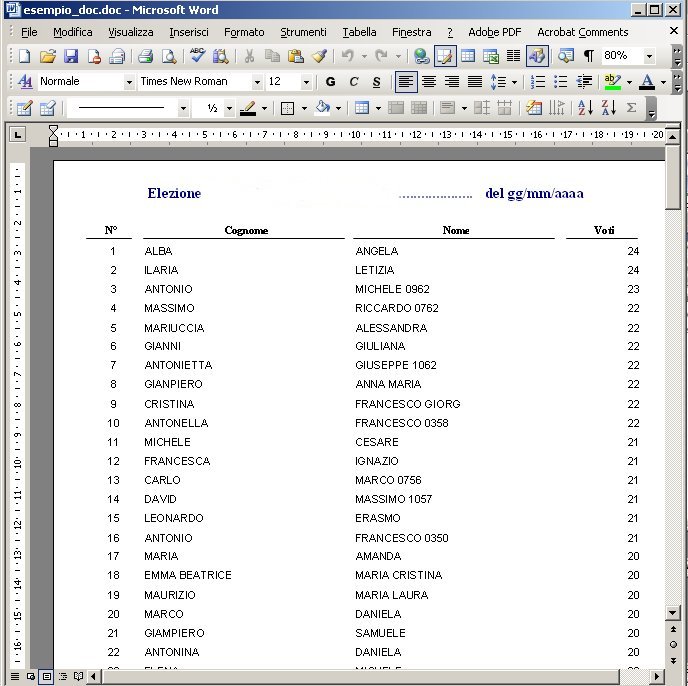Create a new blank document
Viewport: 688px width, 686px height.
click(25, 56)
